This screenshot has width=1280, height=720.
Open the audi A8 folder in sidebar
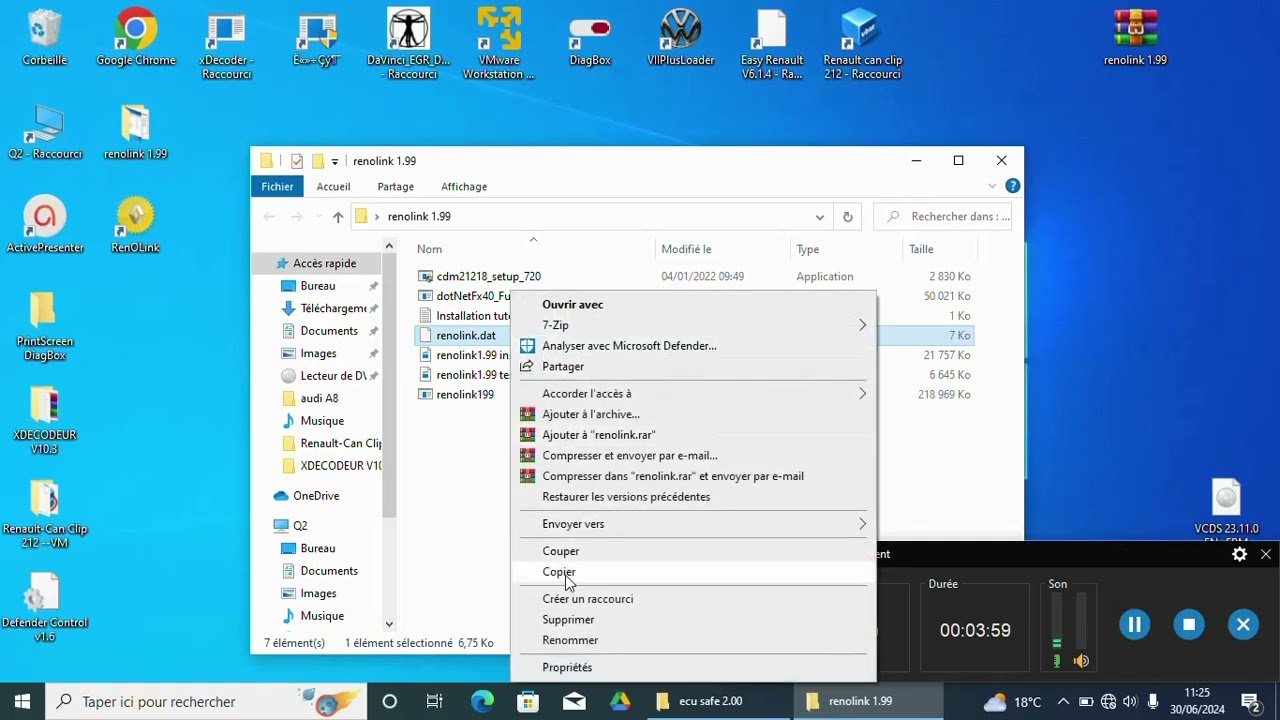click(319, 398)
